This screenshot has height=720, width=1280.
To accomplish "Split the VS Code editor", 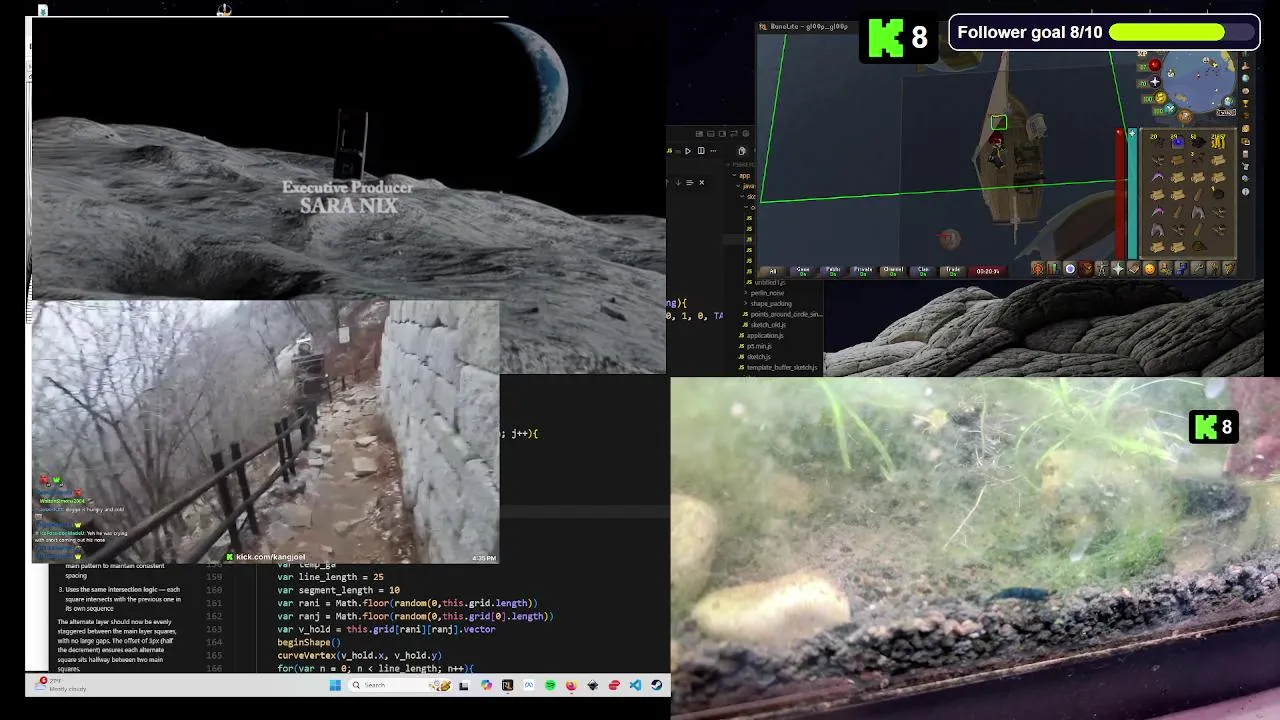I will click(701, 151).
